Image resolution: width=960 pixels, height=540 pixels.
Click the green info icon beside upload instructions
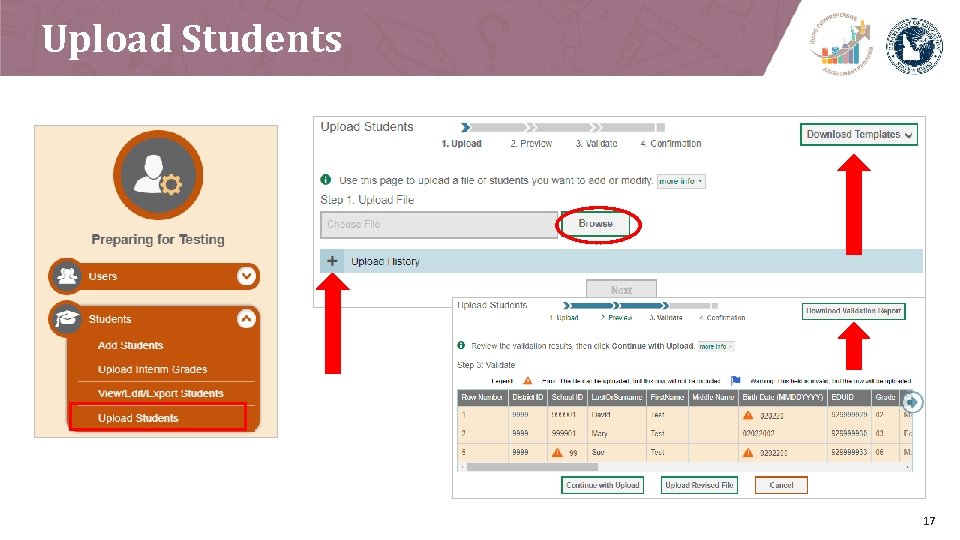[326, 180]
